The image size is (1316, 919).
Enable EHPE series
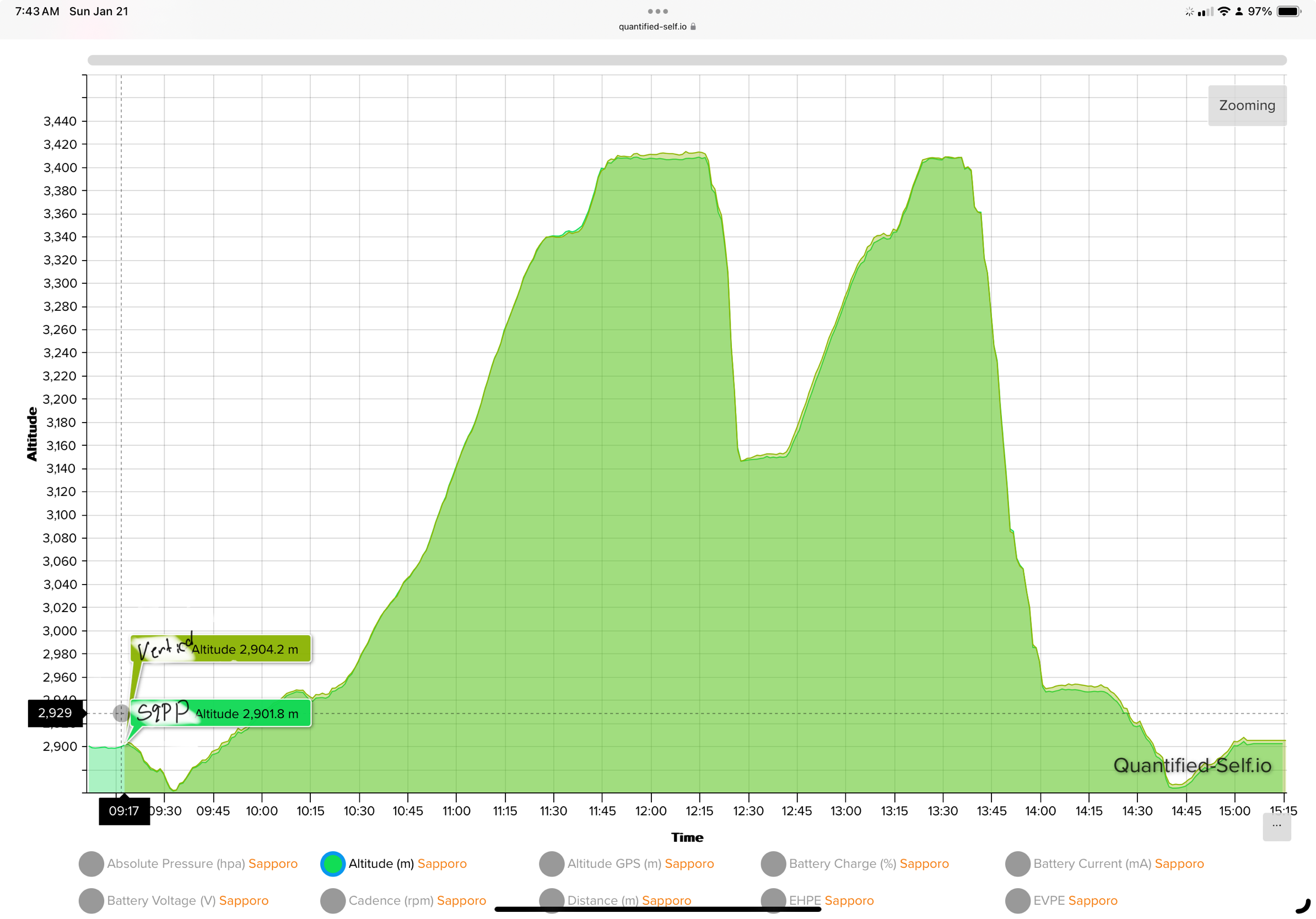click(x=773, y=900)
